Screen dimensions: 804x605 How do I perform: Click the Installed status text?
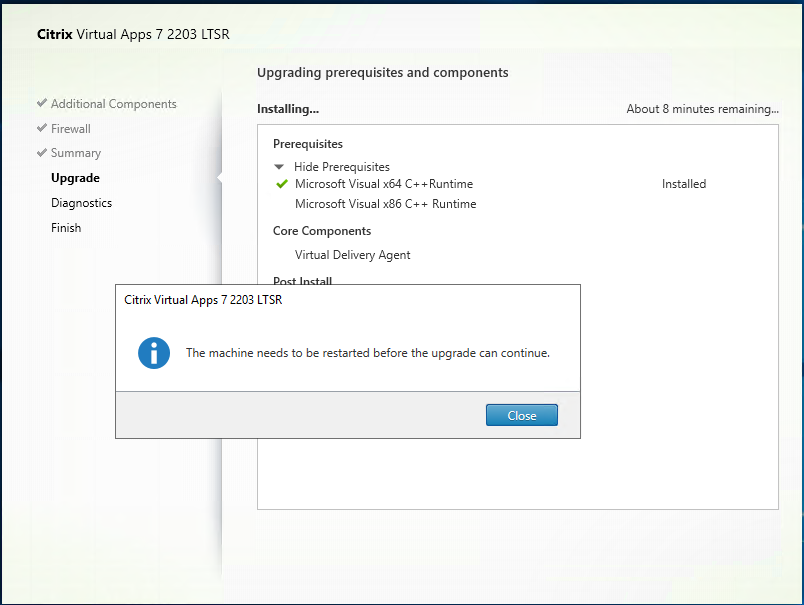684,184
